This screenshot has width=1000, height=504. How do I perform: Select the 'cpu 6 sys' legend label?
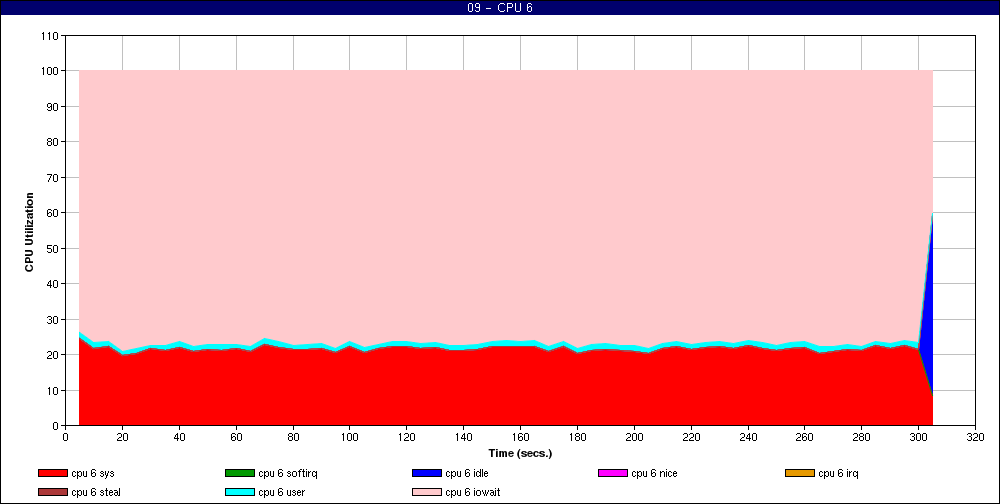(x=93, y=473)
